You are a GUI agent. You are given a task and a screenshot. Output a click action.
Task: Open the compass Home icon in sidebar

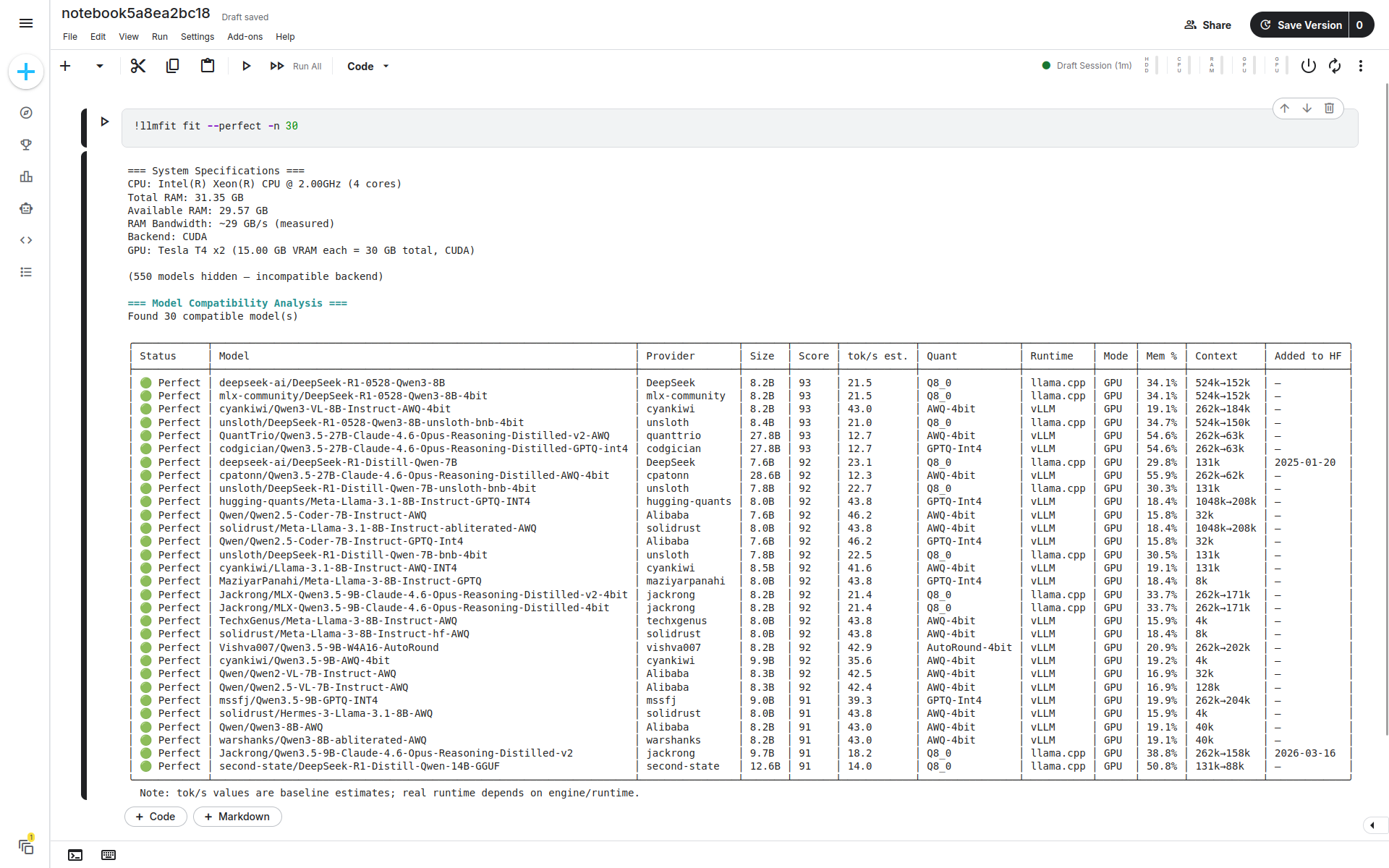(x=26, y=113)
